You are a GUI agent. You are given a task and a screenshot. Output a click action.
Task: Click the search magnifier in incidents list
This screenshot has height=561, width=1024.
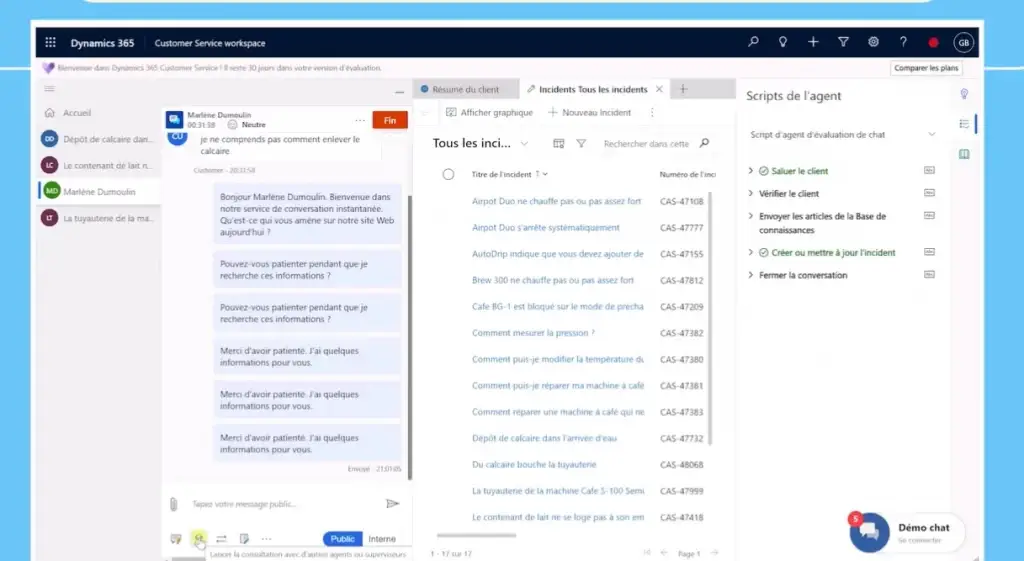click(704, 143)
